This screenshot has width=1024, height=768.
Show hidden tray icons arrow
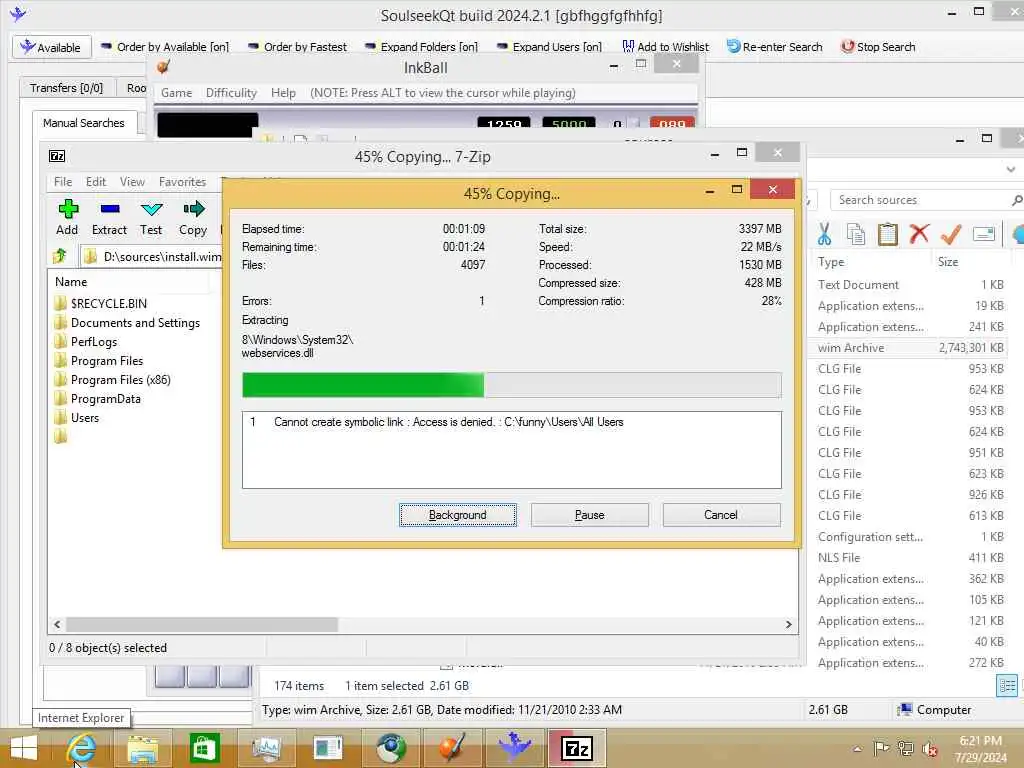point(857,749)
